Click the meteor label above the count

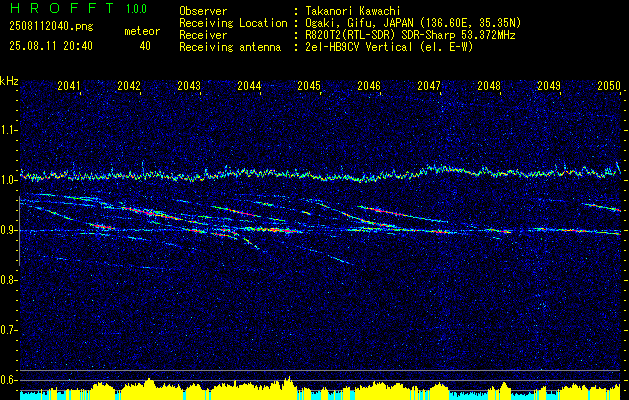tap(142, 31)
